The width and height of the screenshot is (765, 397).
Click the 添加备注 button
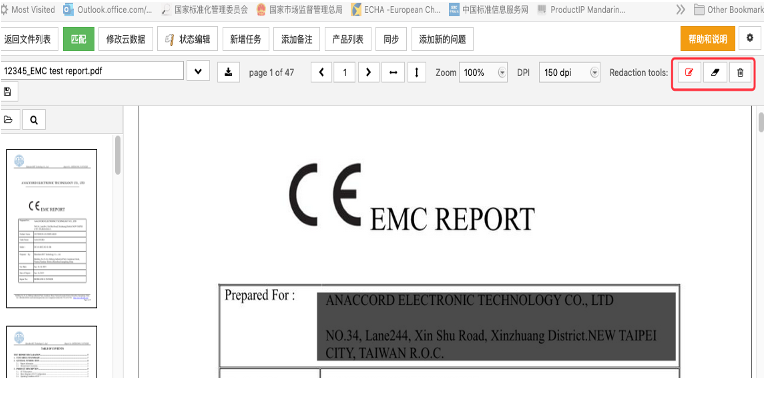coord(297,39)
